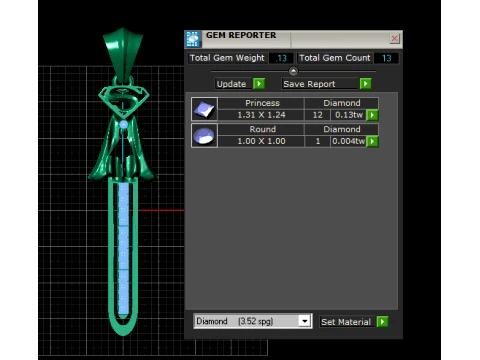Click the 'Princess' shape cell
Screen dimensions: 480x360
[261, 103]
